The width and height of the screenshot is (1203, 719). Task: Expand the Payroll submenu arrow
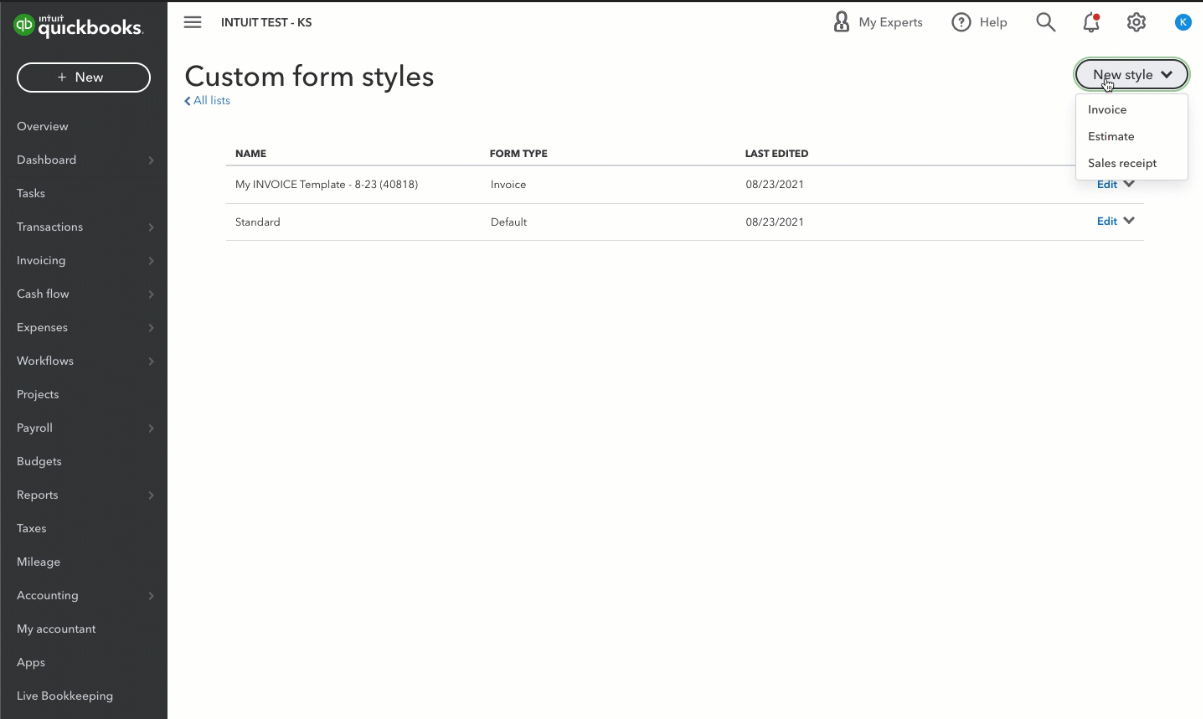tap(151, 428)
